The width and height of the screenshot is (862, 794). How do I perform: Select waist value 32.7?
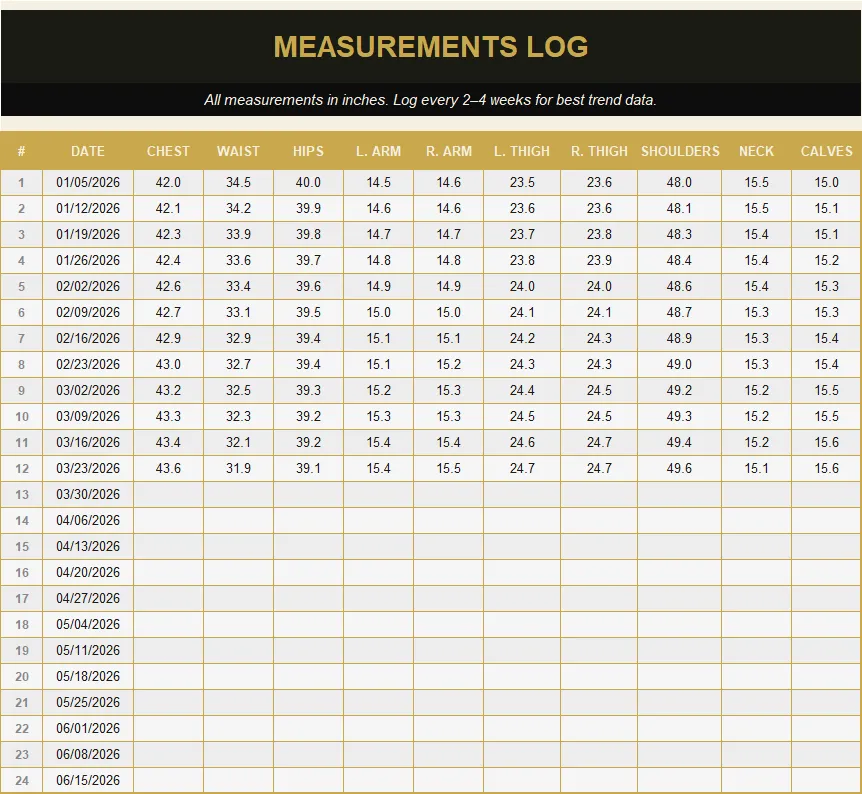click(239, 365)
